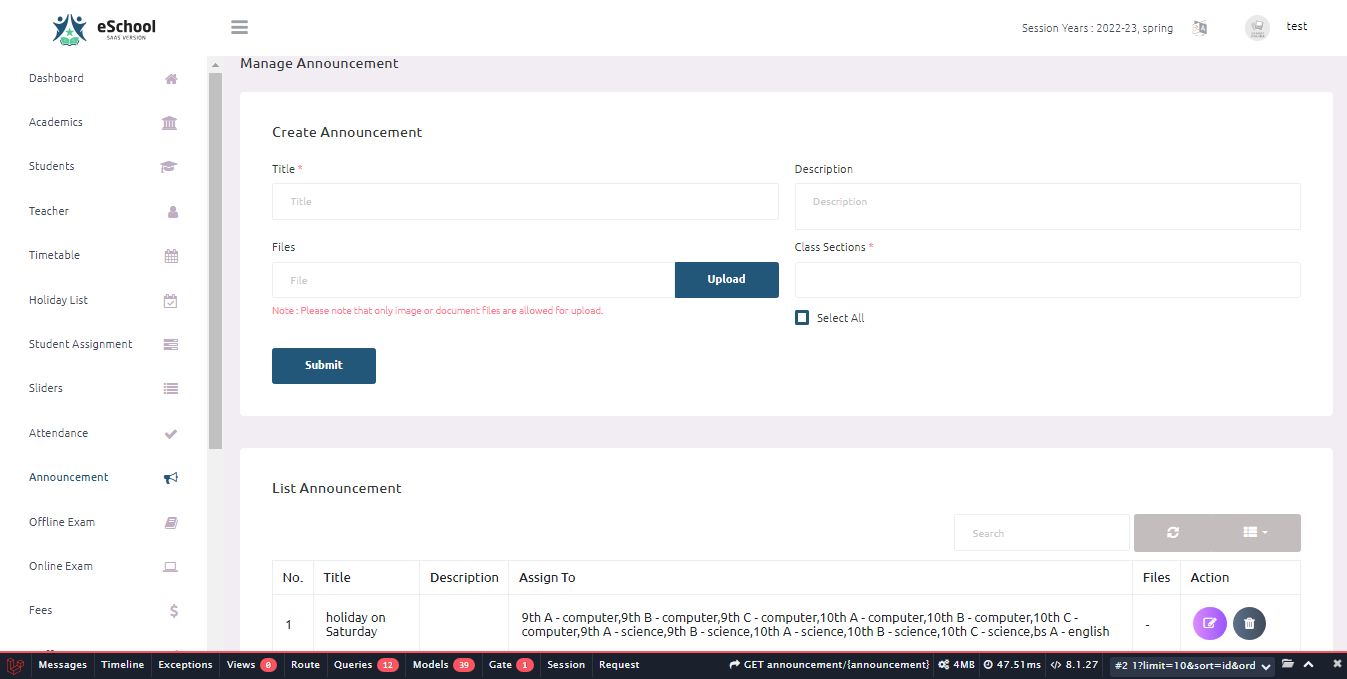1347x679 pixels.
Task: Open the test user profile avatar
Action: pos(1257,28)
